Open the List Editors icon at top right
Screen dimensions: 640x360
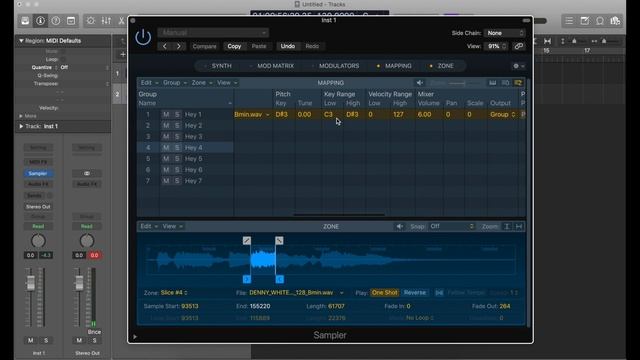pos(569,21)
